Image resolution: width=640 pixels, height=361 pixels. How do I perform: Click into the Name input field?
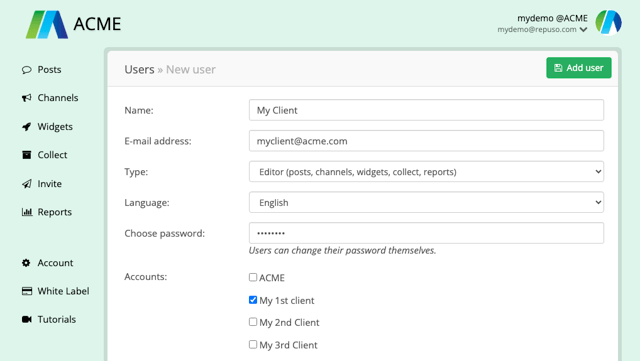tap(426, 110)
